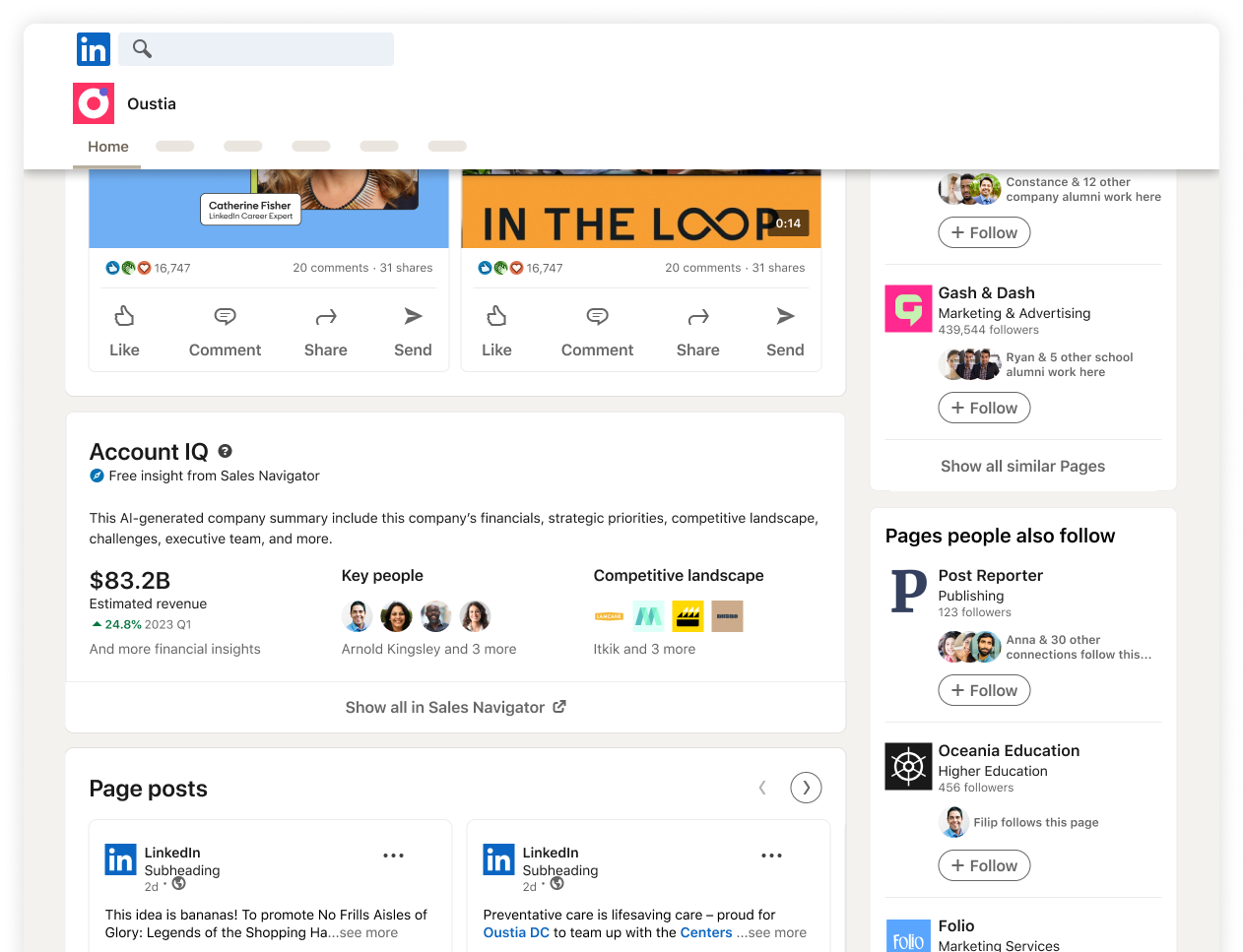Open options menu on first LinkedIn post
This screenshot has height=952, width=1243.
click(x=393, y=856)
